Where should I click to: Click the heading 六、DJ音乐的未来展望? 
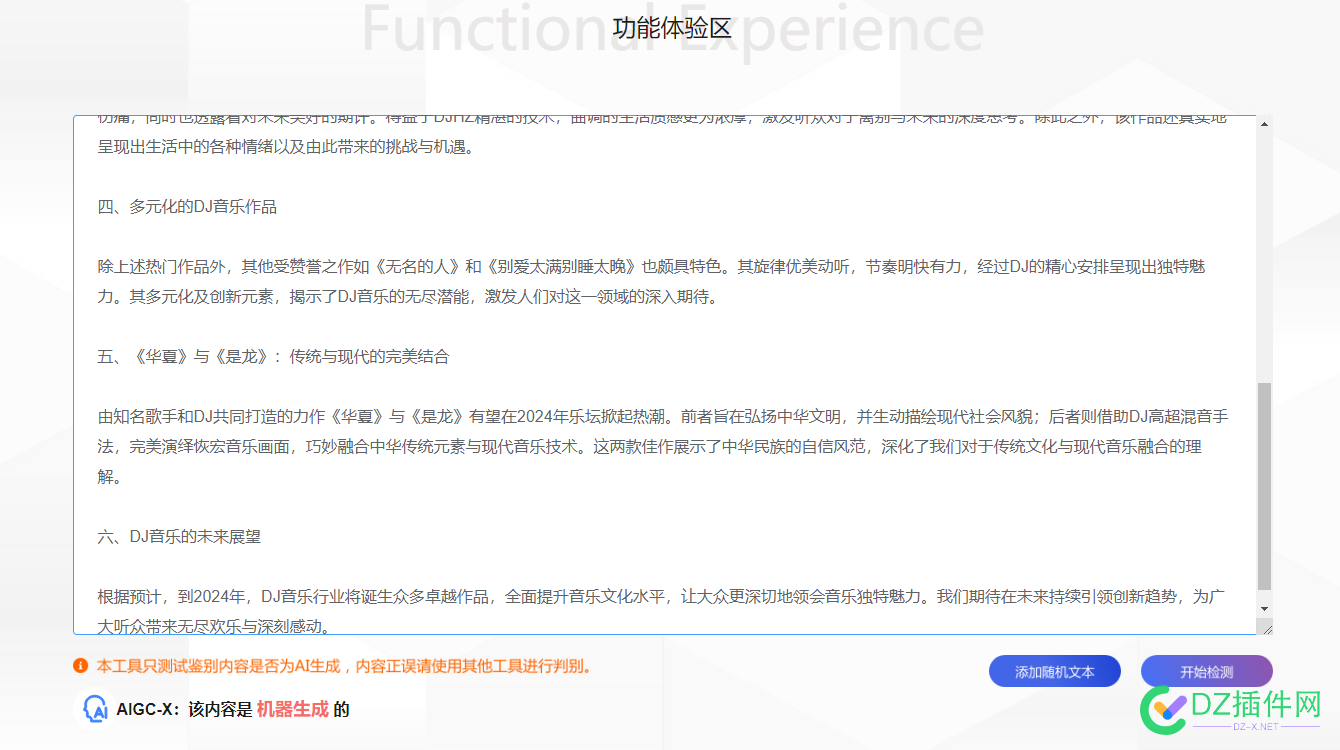(179, 537)
